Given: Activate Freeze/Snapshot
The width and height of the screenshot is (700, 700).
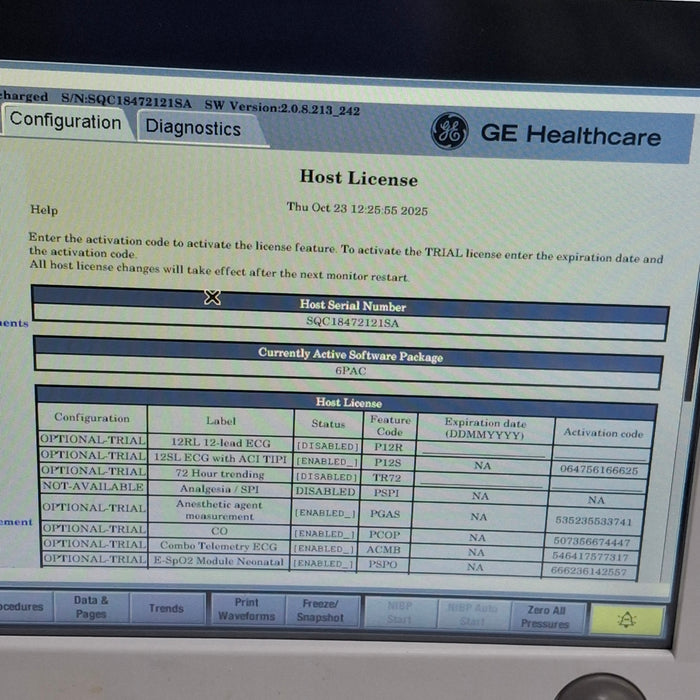Looking at the screenshot, I should (321, 611).
